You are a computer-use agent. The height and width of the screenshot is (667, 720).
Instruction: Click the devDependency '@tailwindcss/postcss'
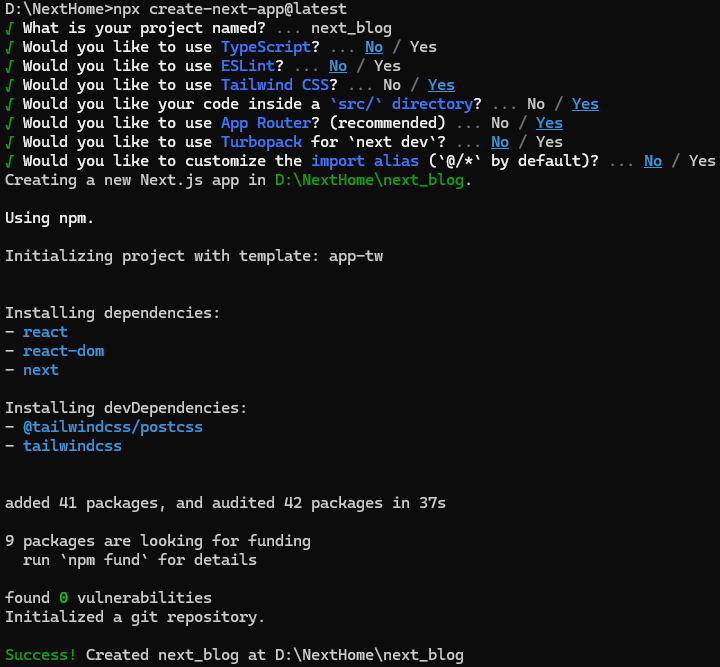tap(112, 427)
